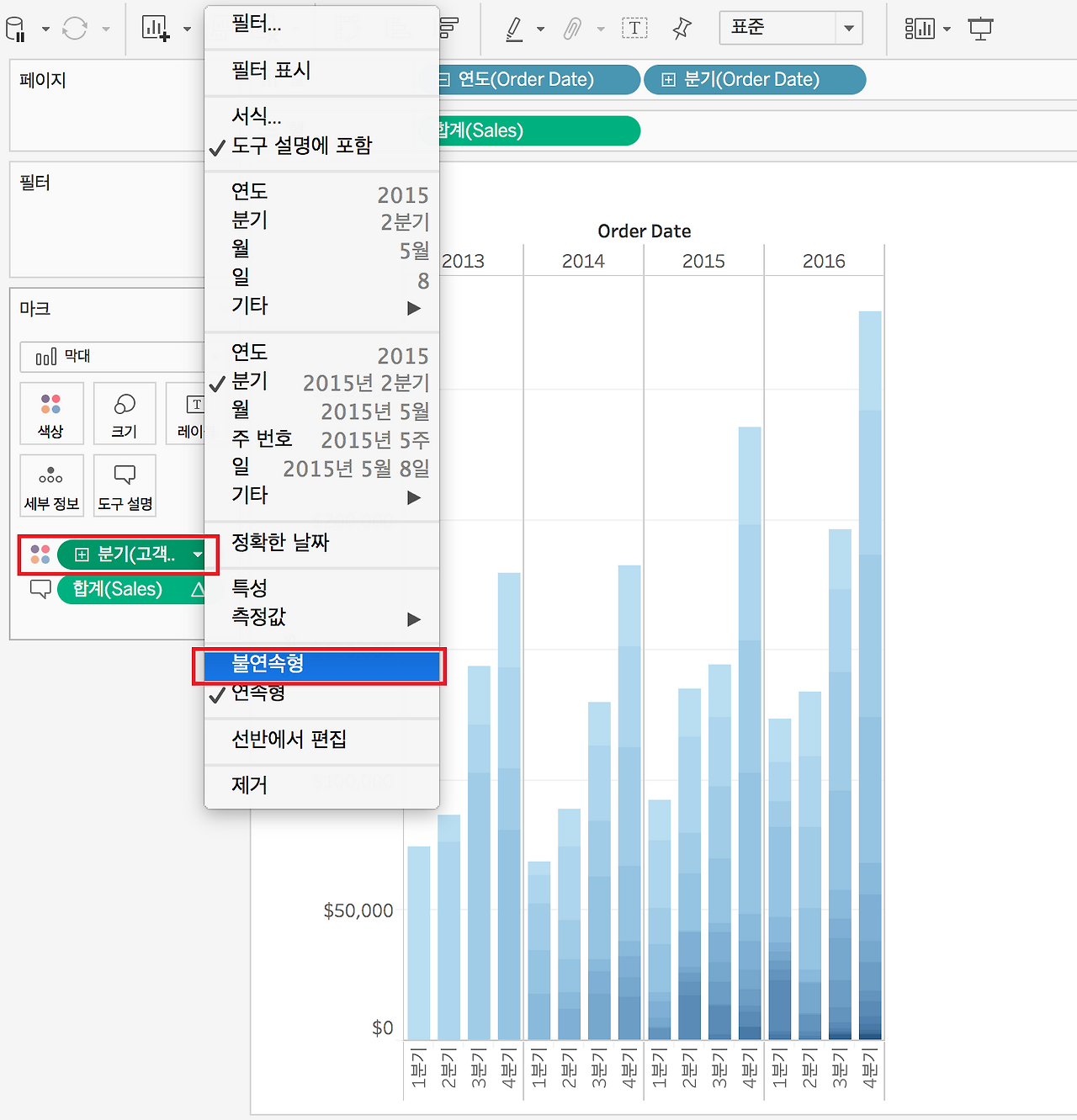Expand the 기타 submenu just below '일 8'

coord(321,306)
